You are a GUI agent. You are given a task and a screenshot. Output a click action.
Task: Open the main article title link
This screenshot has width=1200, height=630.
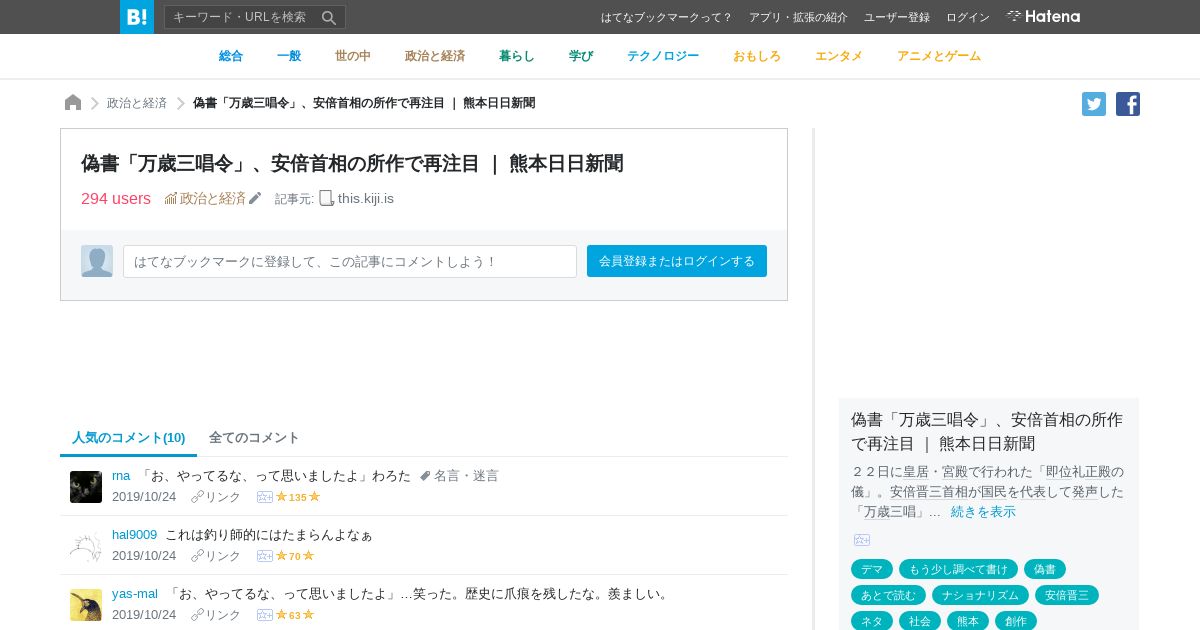point(352,163)
